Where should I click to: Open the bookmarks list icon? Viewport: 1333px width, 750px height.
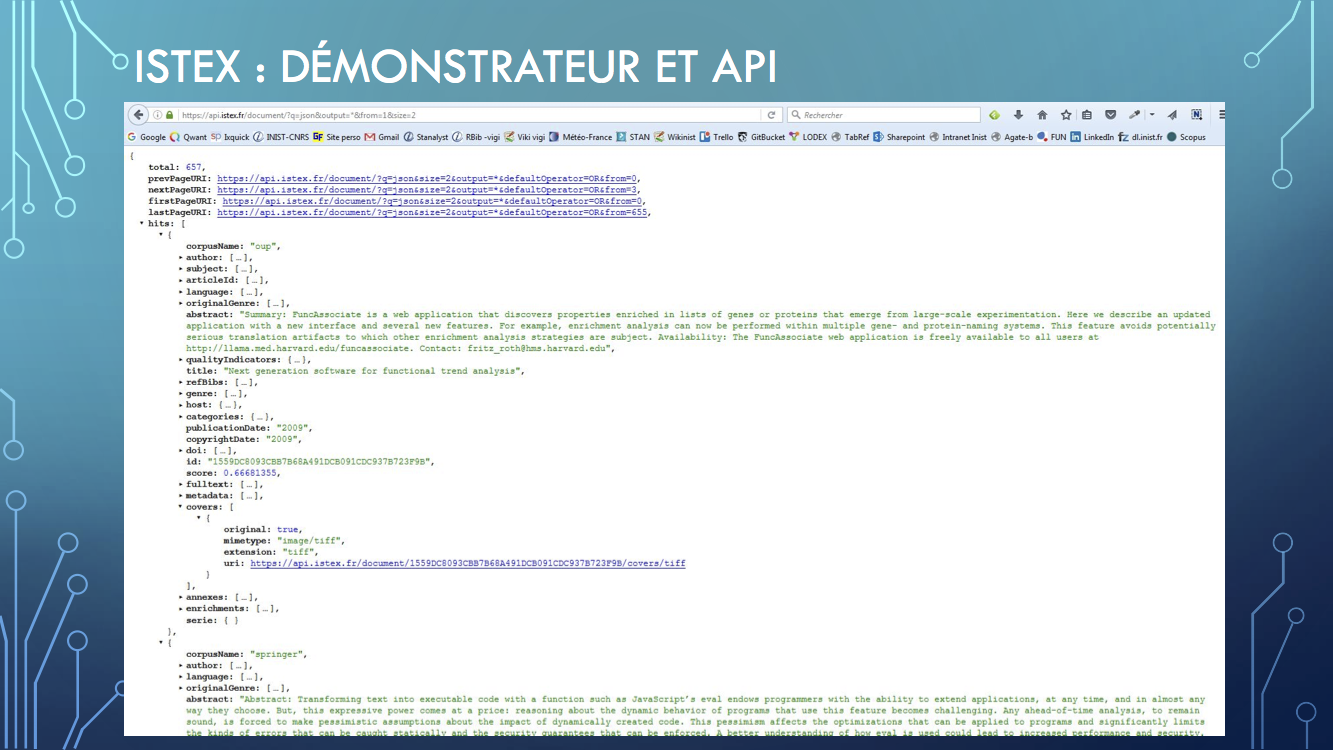pyautogui.click(x=1086, y=114)
